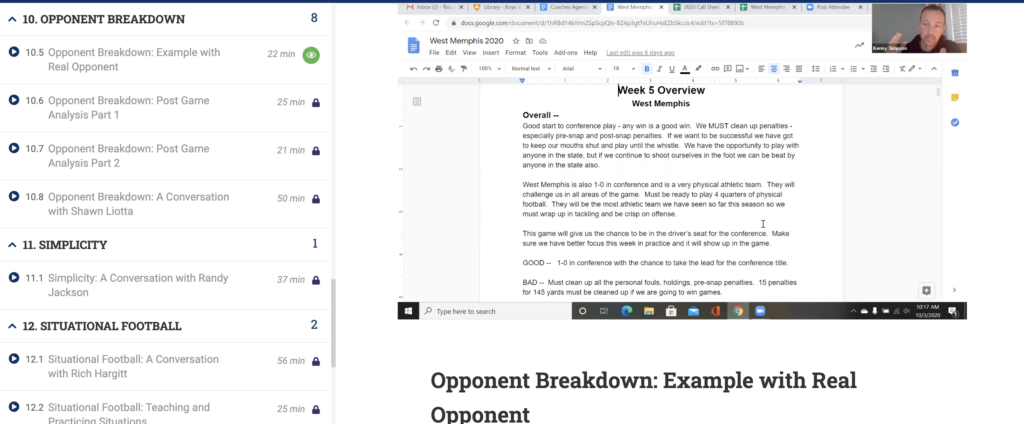
Task: Collapse the 11. Simplicity section
Action: point(12,244)
